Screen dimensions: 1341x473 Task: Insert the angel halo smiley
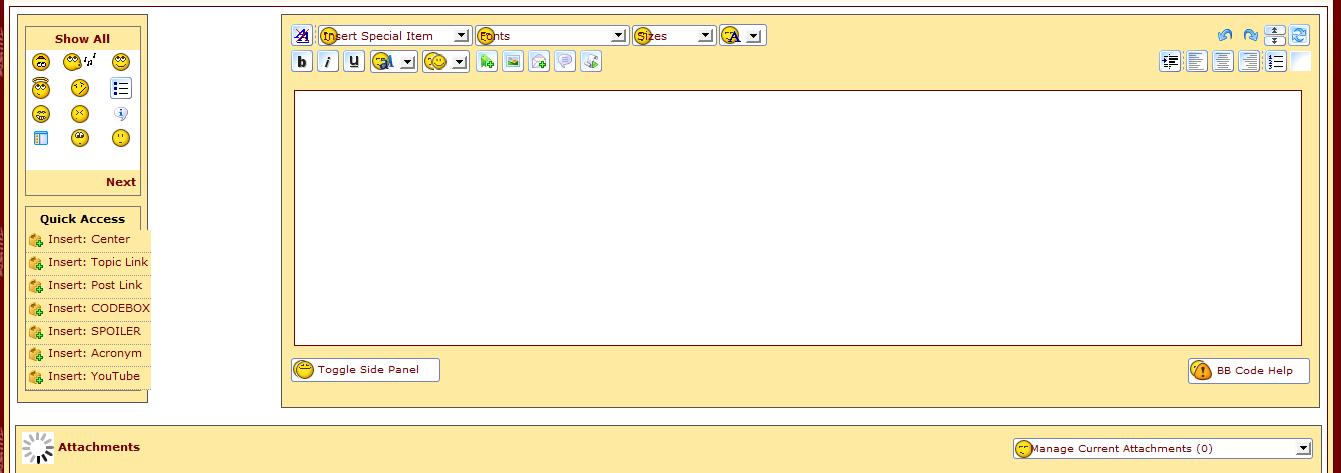(41, 88)
